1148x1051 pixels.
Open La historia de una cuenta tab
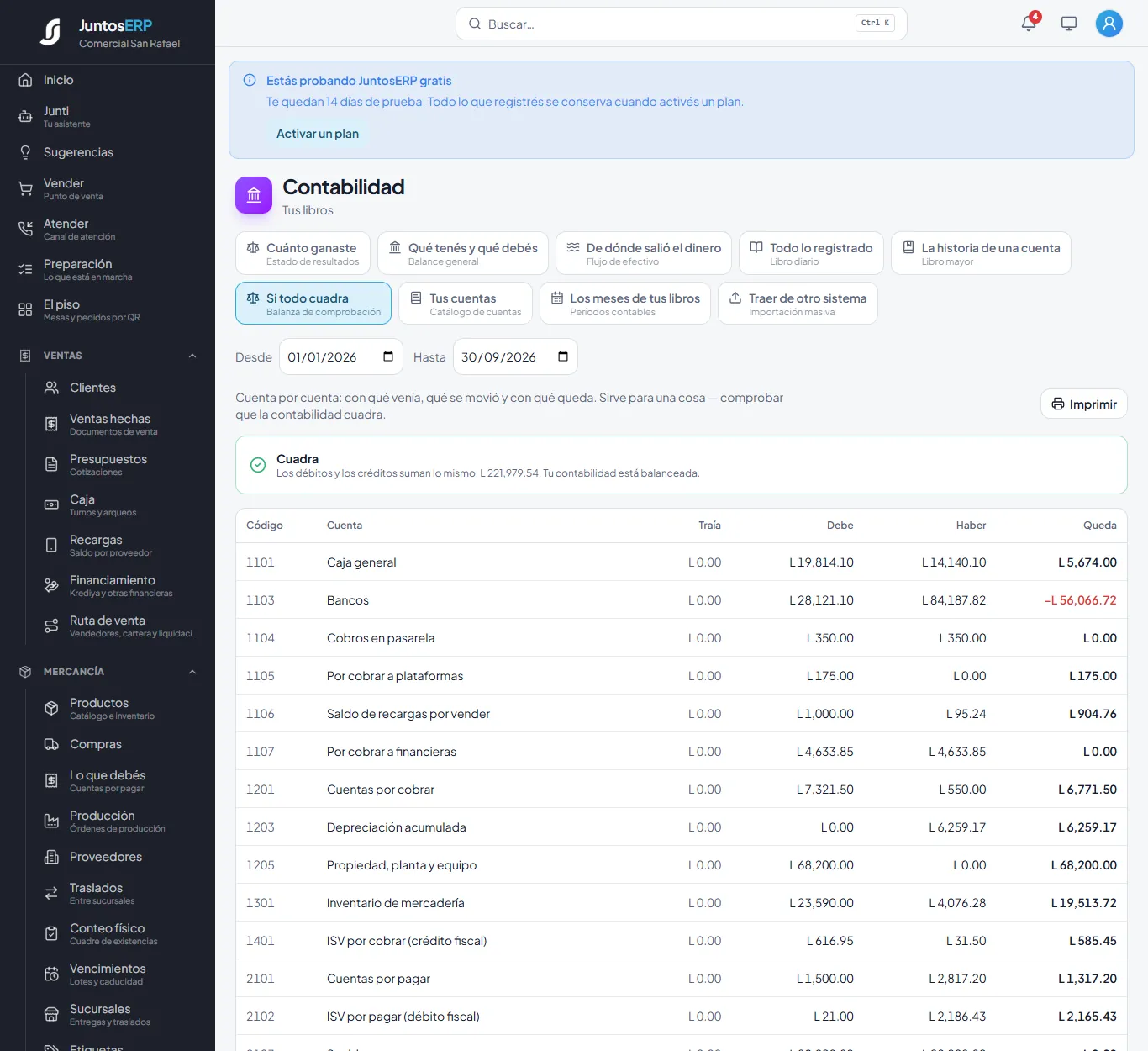[981, 253]
